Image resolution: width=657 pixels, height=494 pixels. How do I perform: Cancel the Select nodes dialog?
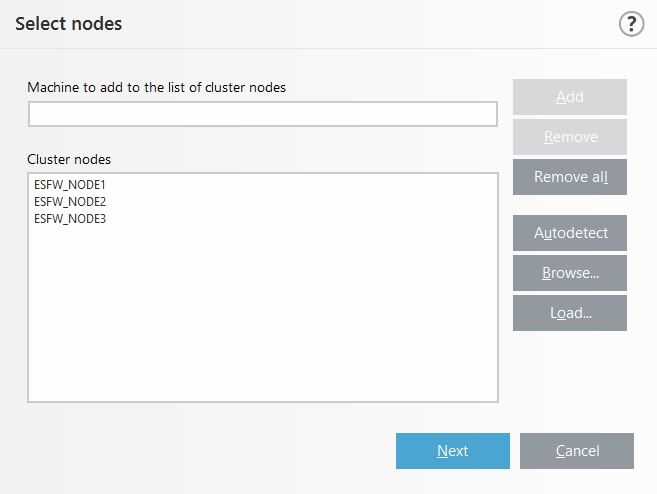pos(577,451)
